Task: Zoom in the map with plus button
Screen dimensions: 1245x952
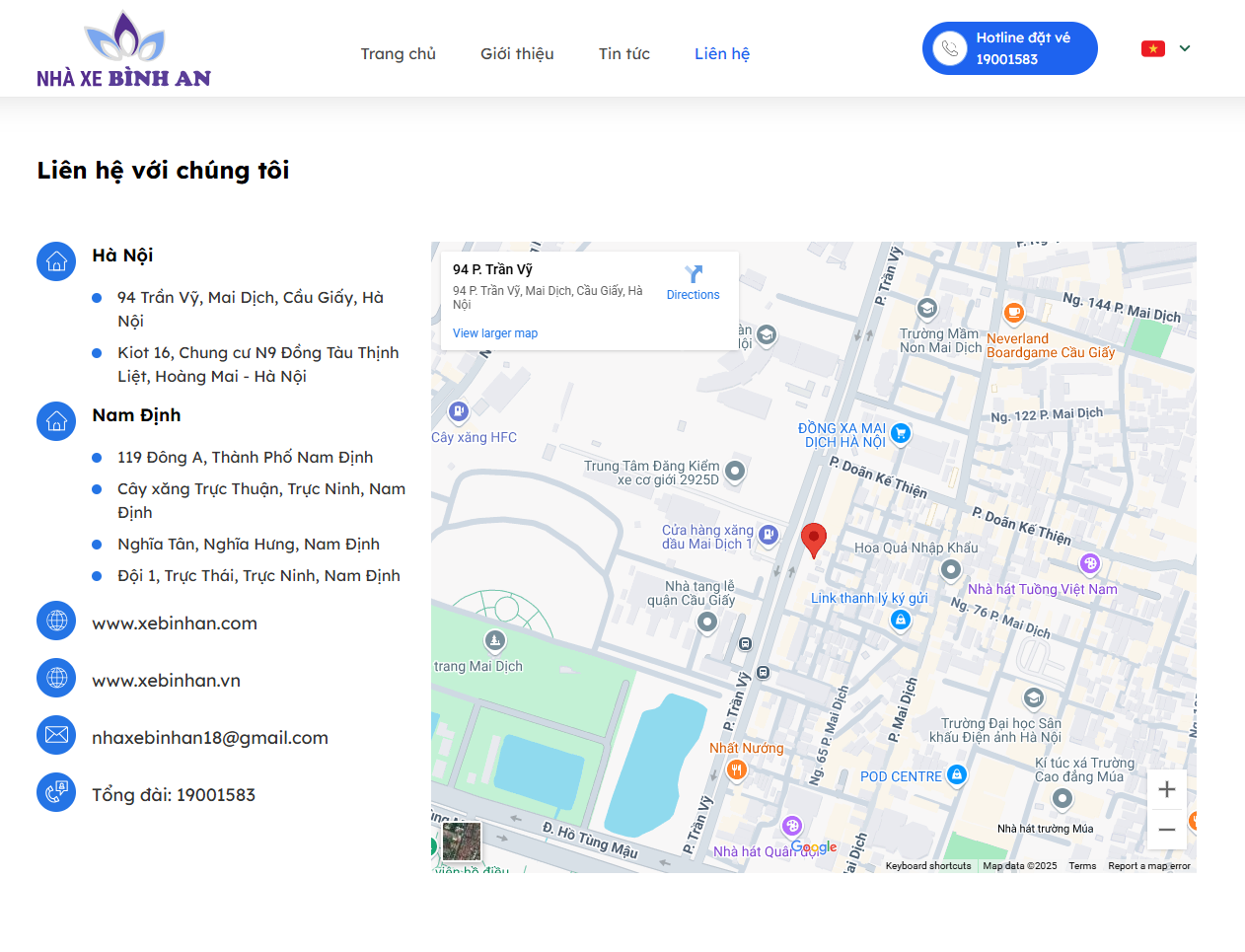Action: point(1166,789)
